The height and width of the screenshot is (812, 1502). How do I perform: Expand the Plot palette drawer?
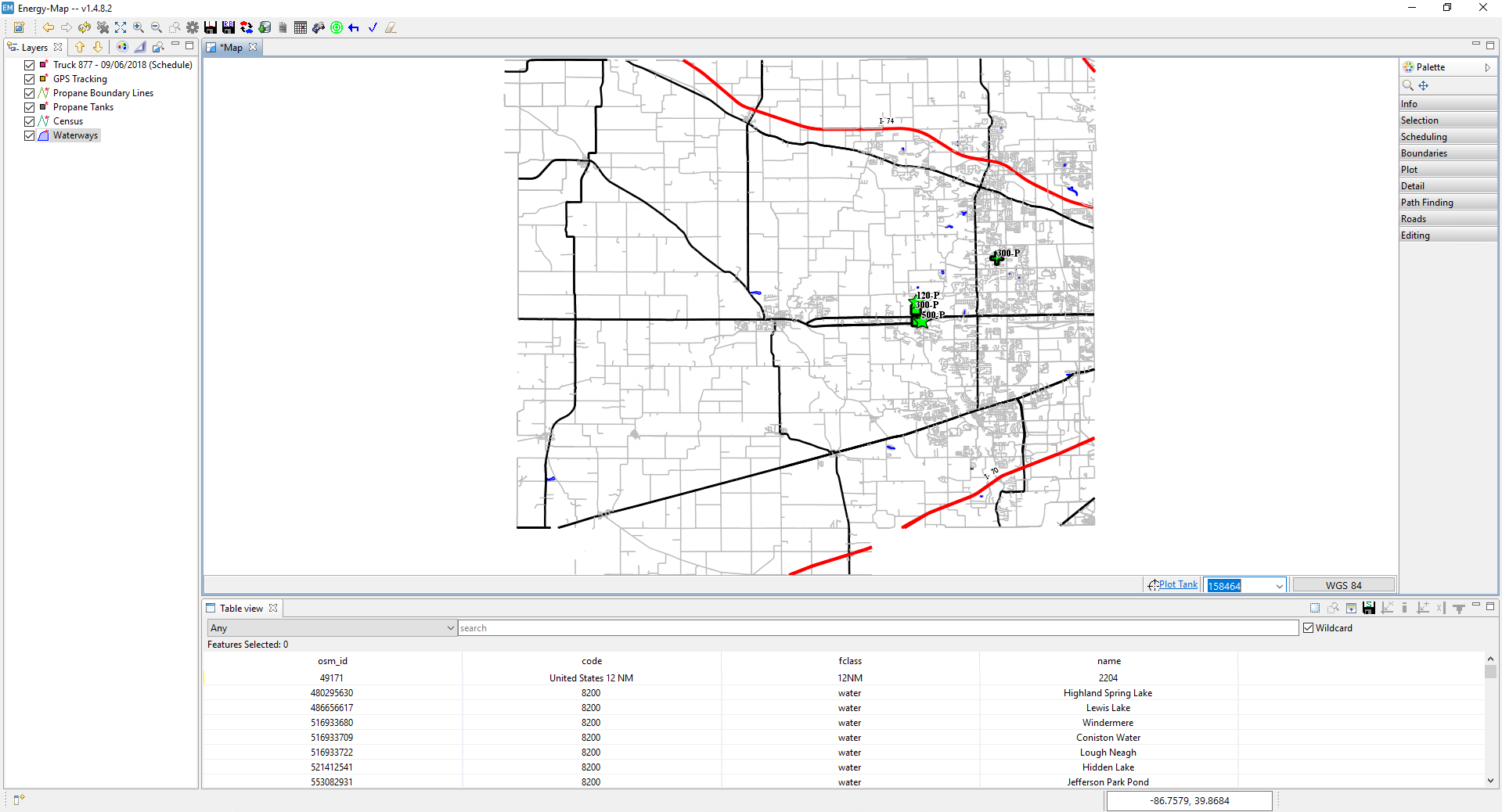1448,170
